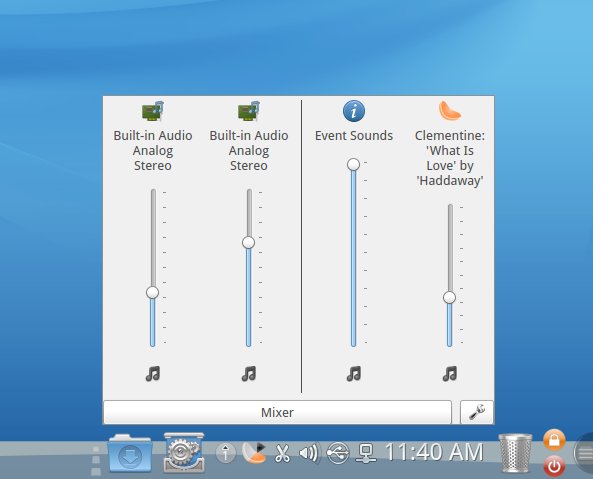Click the Event Sounds blue info icon

pyautogui.click(x=354, y=111)
